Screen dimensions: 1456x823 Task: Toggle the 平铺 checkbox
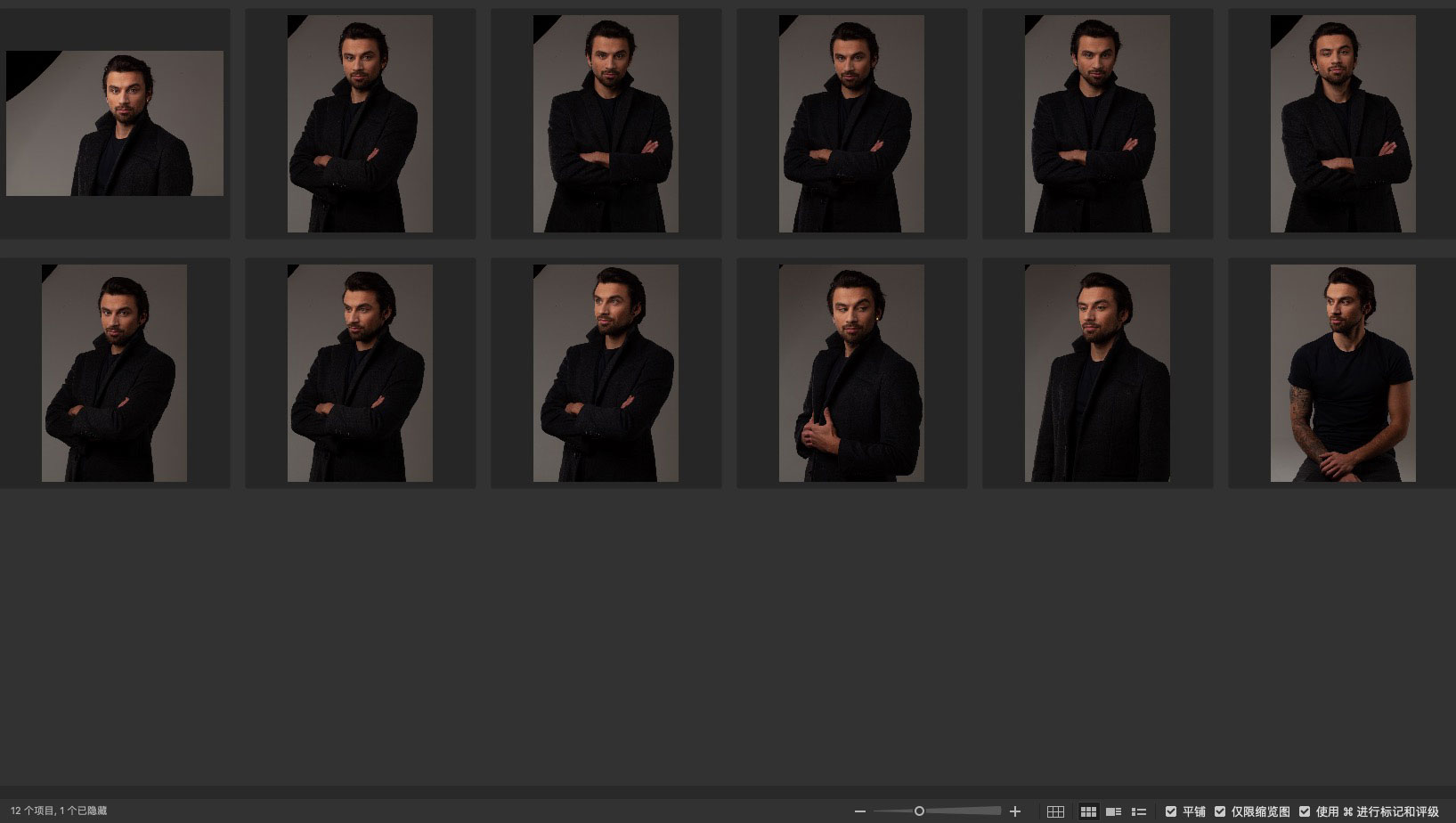coord(1171,811)
